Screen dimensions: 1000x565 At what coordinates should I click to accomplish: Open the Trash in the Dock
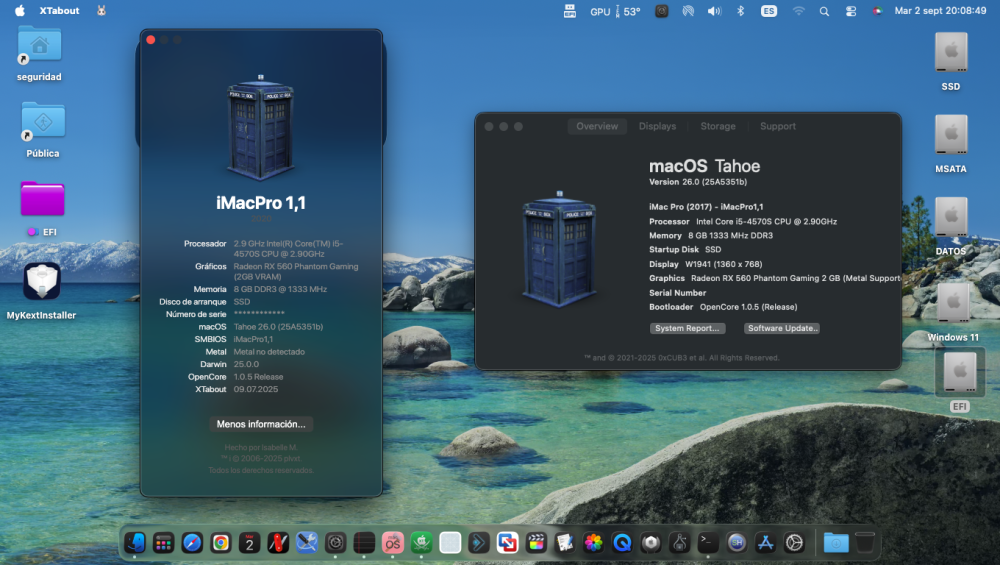pos(865,543)
